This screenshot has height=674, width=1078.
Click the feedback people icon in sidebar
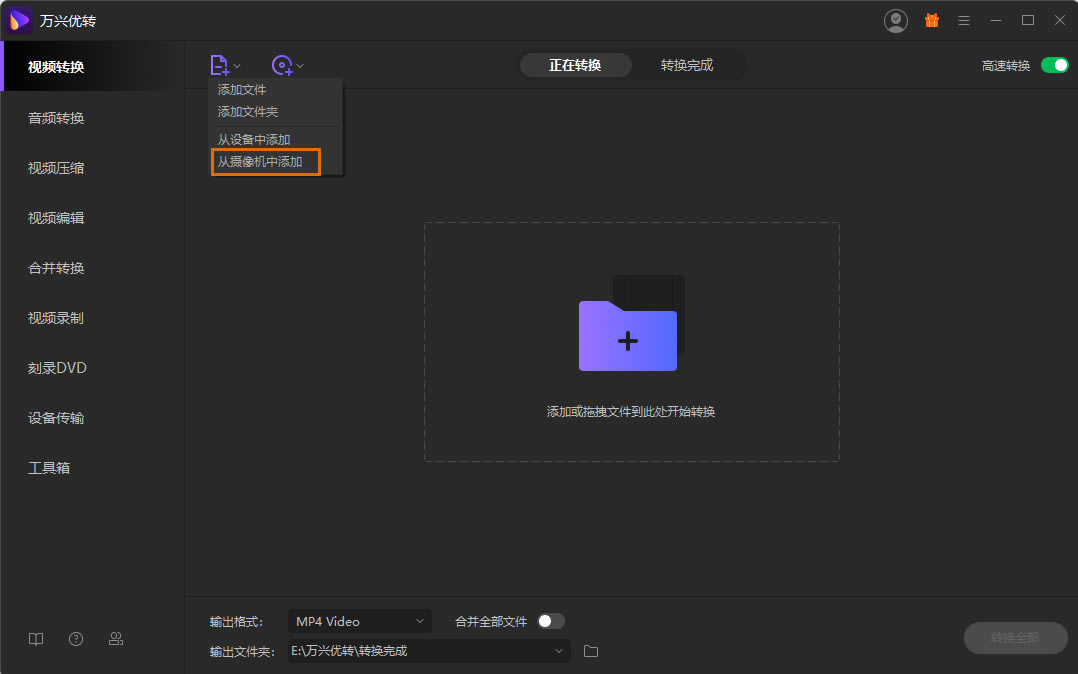116,639
